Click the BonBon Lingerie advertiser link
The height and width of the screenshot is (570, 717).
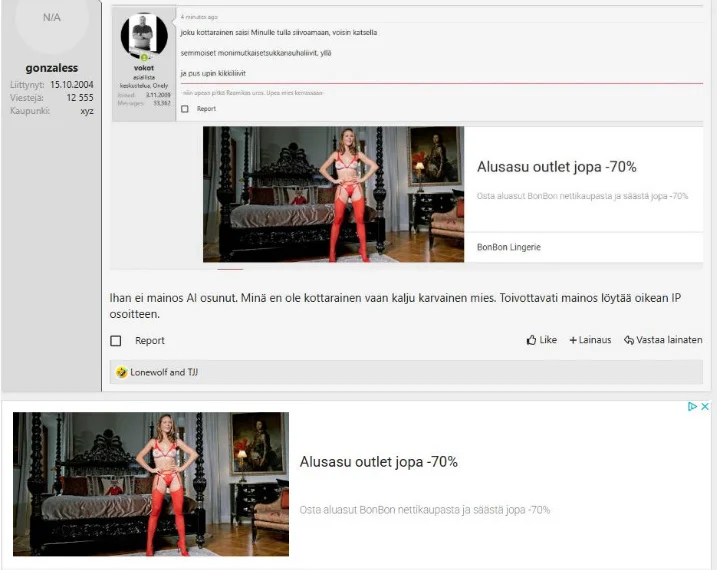pos(508,247)
